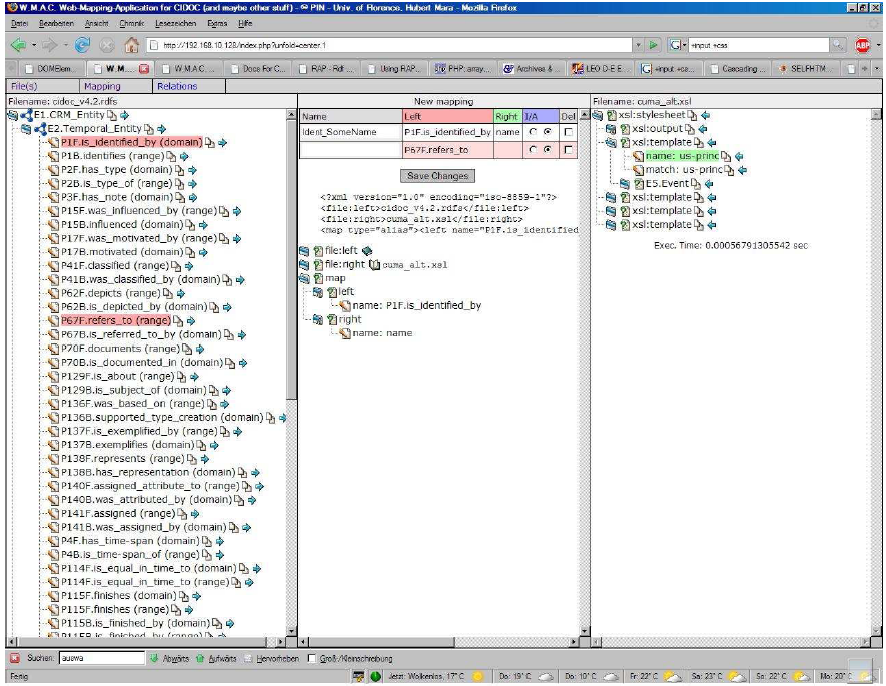
Task: Open the Datei menu
Action: pos(19,23)
